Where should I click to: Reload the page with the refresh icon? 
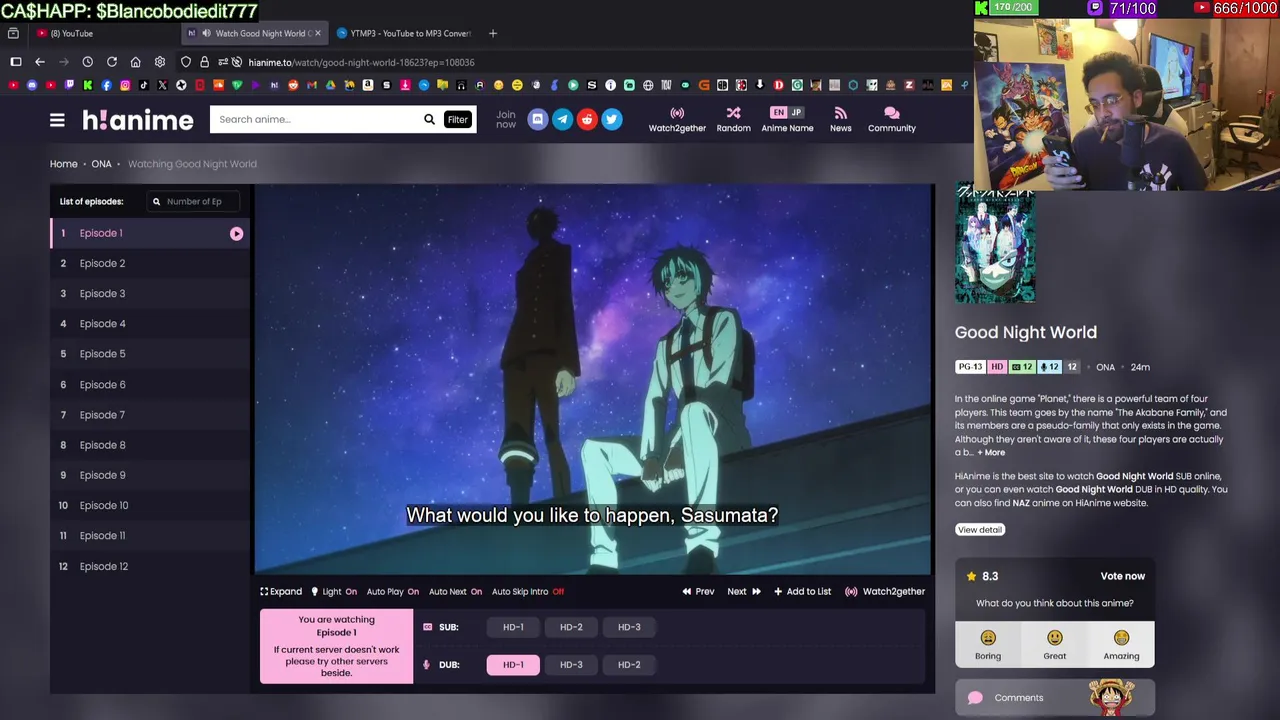click(112, 62)
